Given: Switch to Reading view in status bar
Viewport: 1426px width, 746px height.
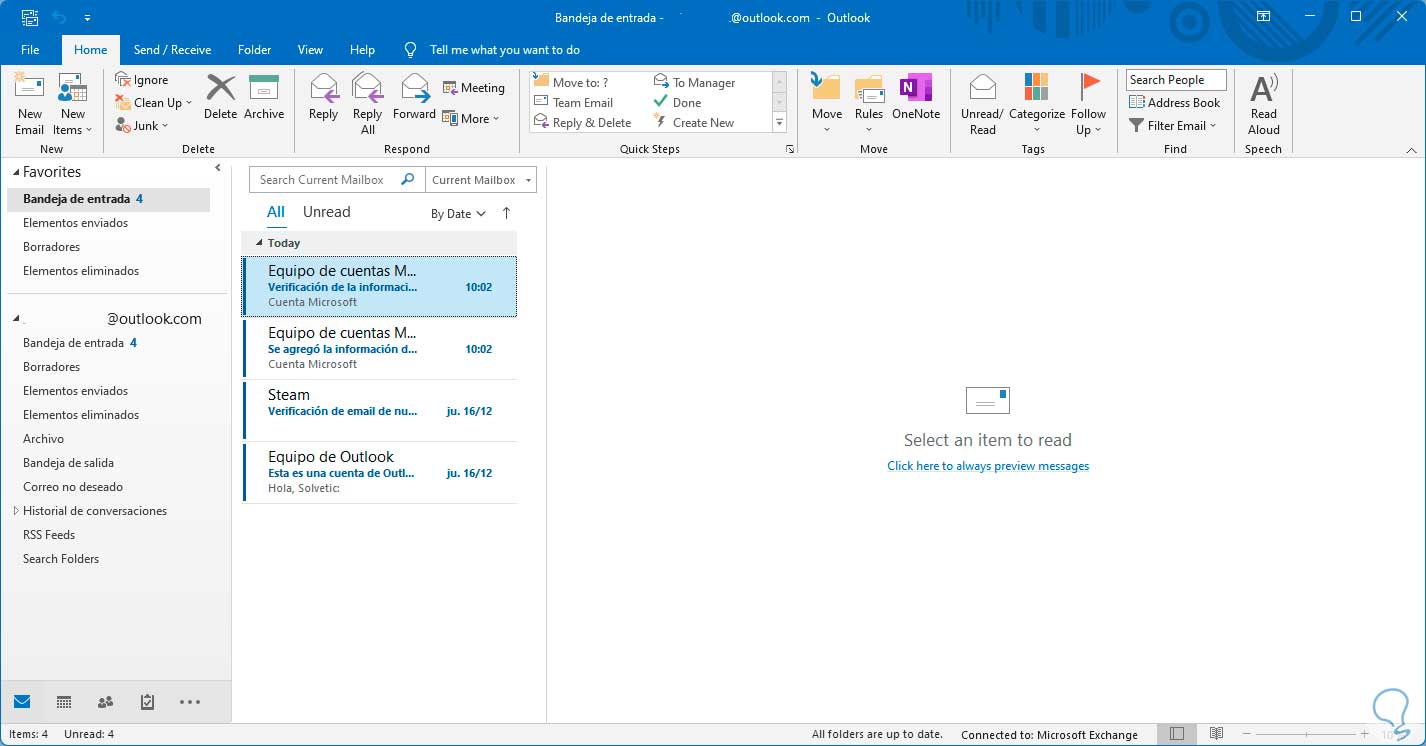Looking at the screenshot, I should [x=1216, y=734].
